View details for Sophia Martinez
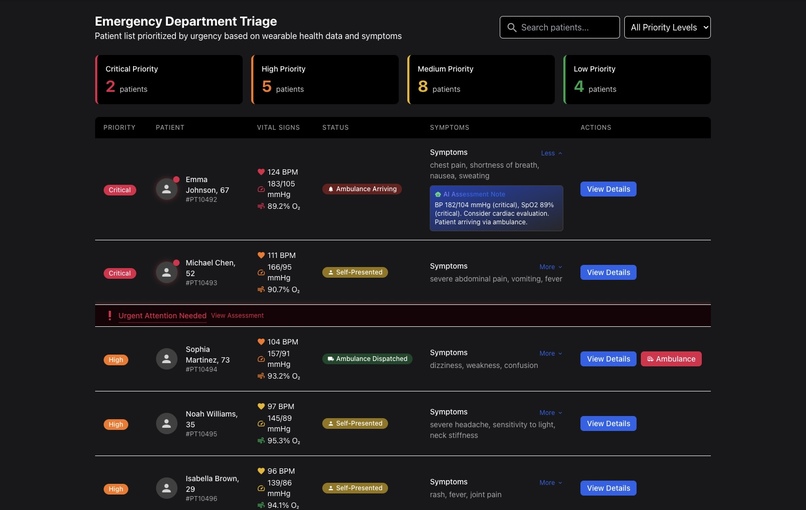Viewport: 806px width, 510px height. click(x=608, y=359)
